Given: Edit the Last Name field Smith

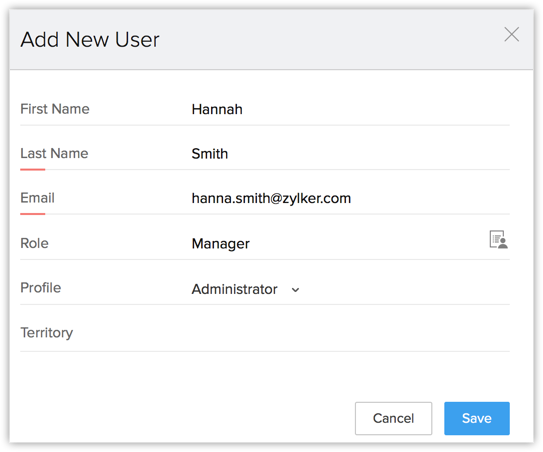Looking at the screenshot, I should [350, 154].
